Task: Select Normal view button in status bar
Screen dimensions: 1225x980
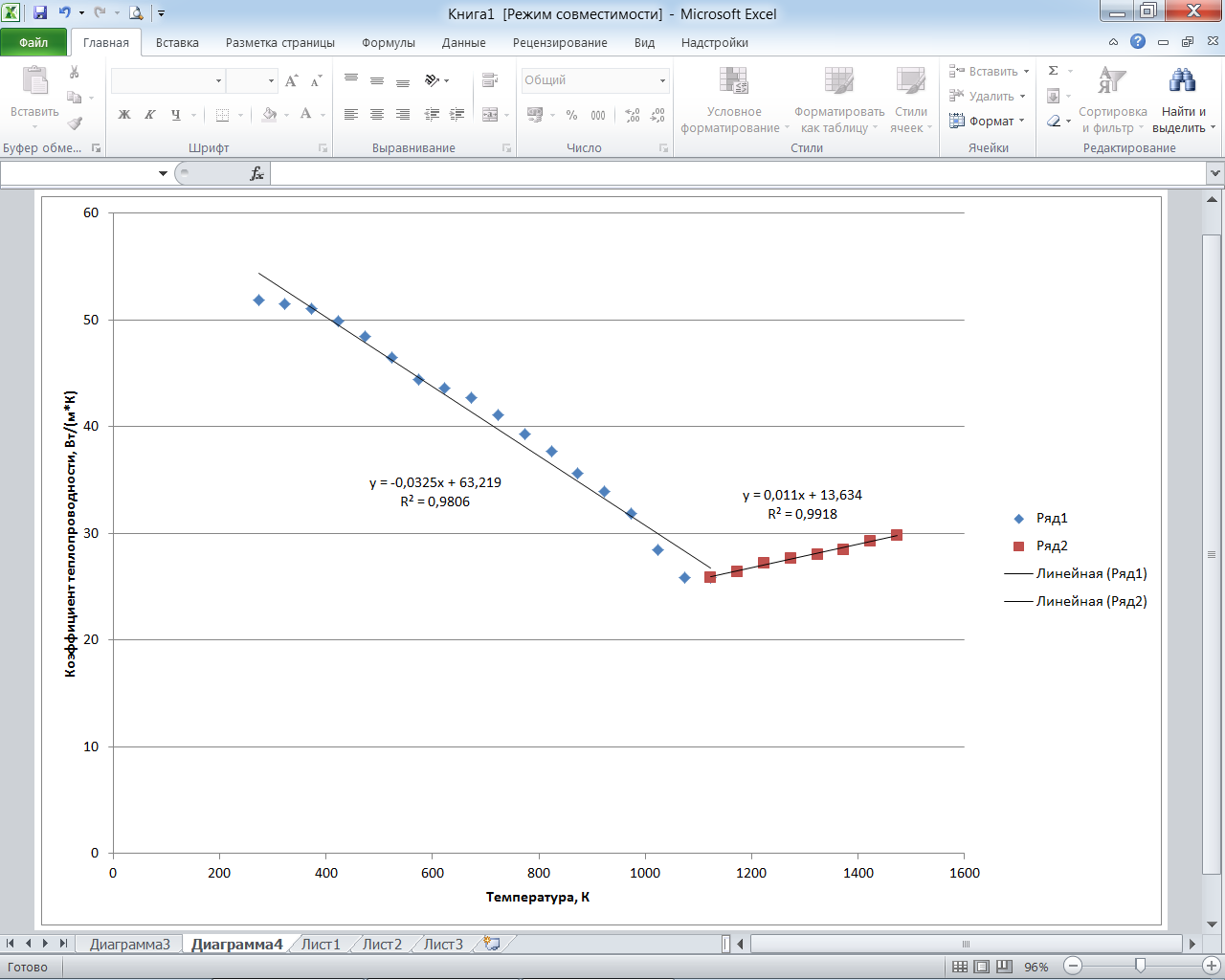Action: (x=960, y=967)
